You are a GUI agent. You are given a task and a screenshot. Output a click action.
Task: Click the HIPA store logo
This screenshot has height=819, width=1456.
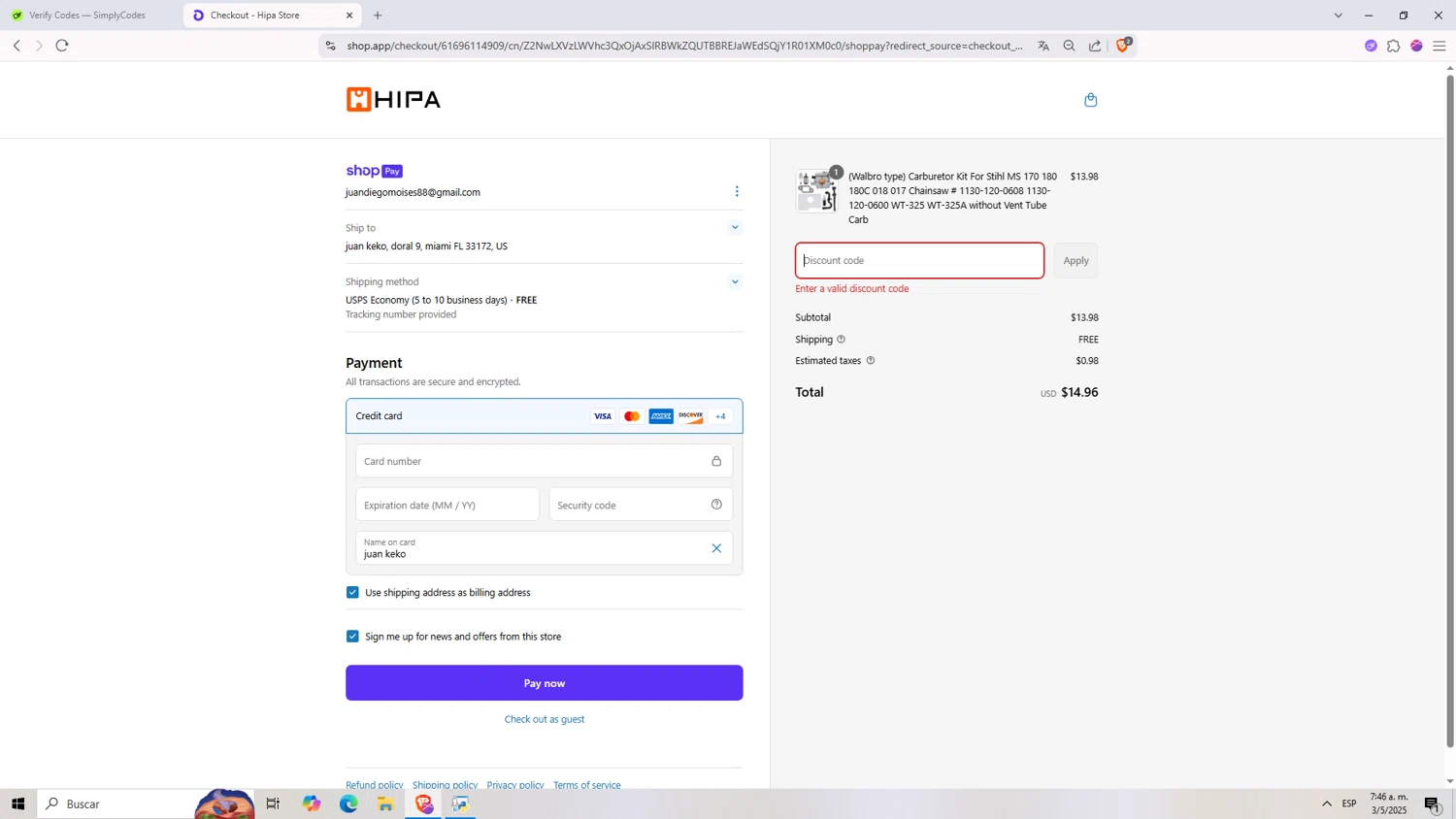393,99
